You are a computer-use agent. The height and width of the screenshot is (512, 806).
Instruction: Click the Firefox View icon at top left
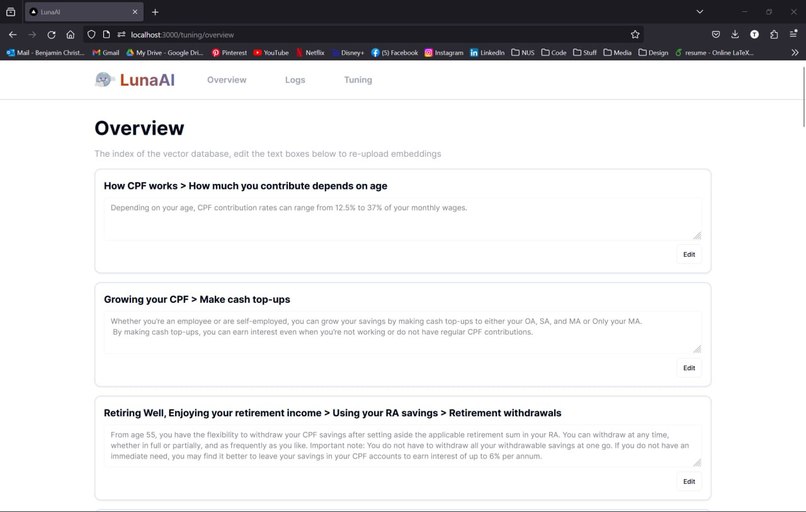point(10,12)
